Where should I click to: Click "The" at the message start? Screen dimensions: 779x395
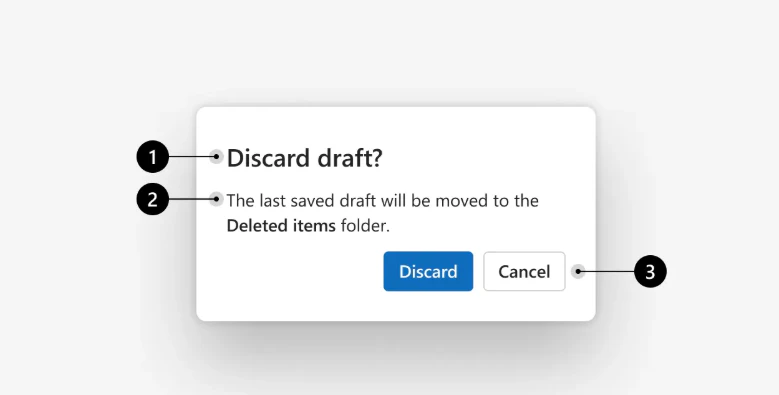coord(241,201)
